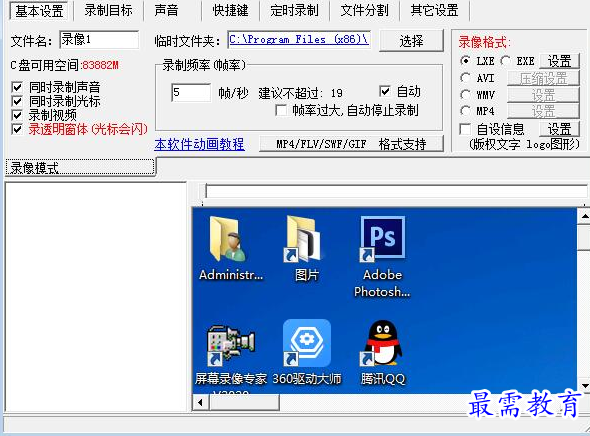The width and height of the screenshot is (590, 436).
Task: Select the AVI format radio button
Action: (x=465, y=78)
